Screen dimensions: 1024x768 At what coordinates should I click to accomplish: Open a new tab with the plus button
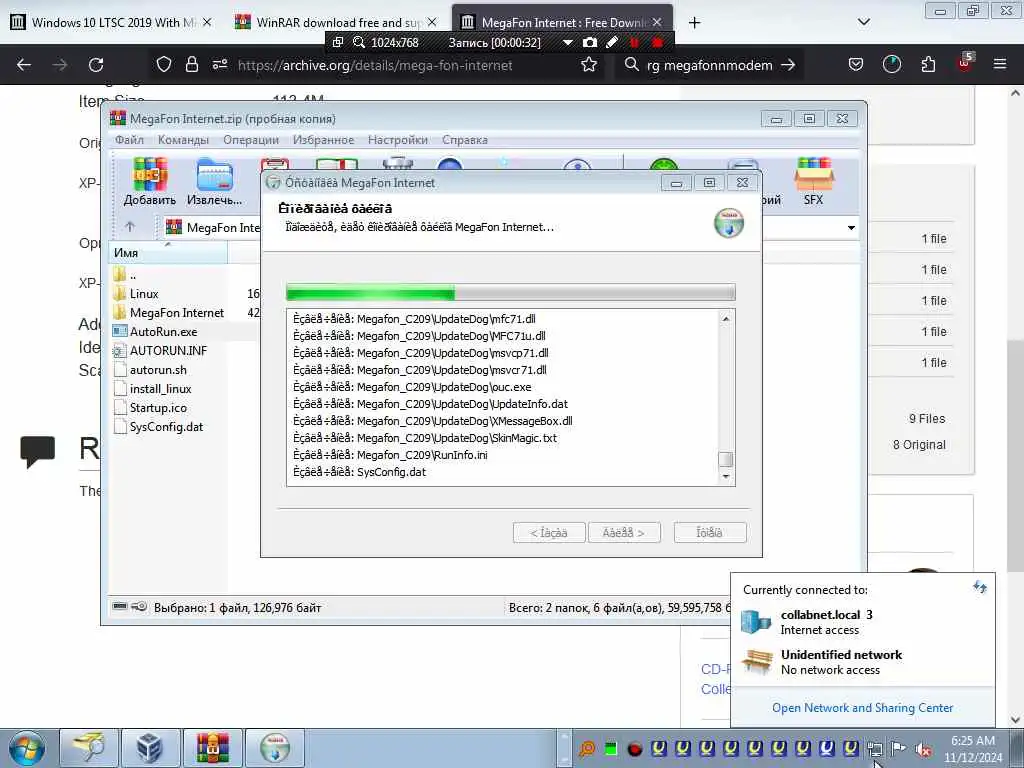(x=694, y=23)
